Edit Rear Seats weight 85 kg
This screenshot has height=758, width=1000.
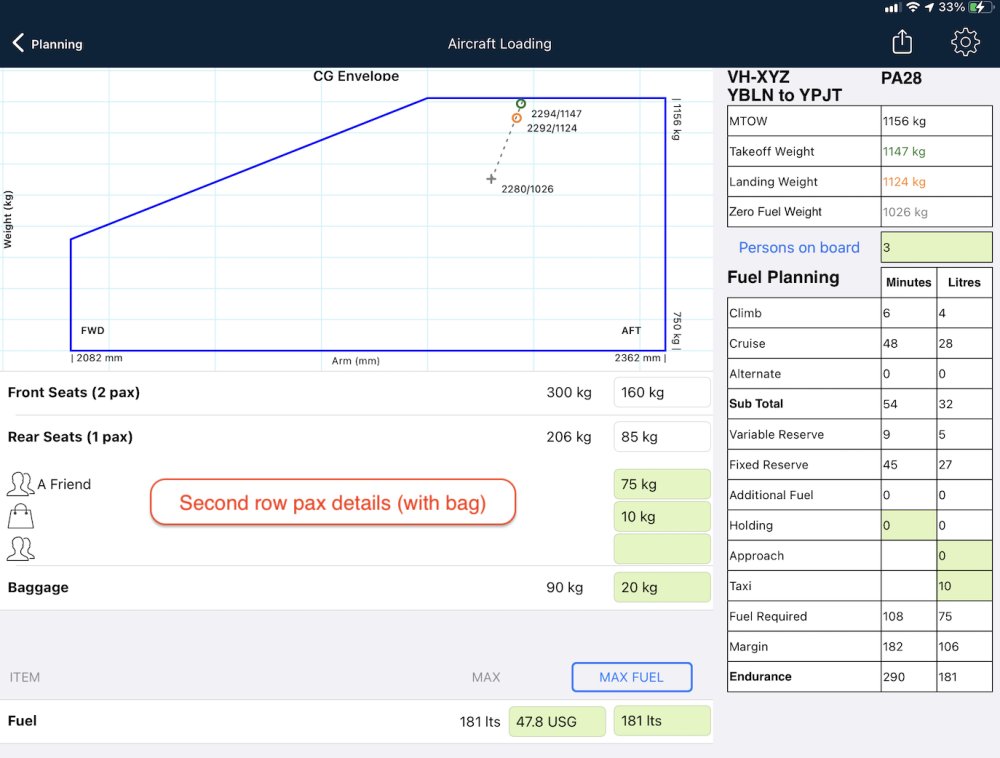click(x=661, y=437)
